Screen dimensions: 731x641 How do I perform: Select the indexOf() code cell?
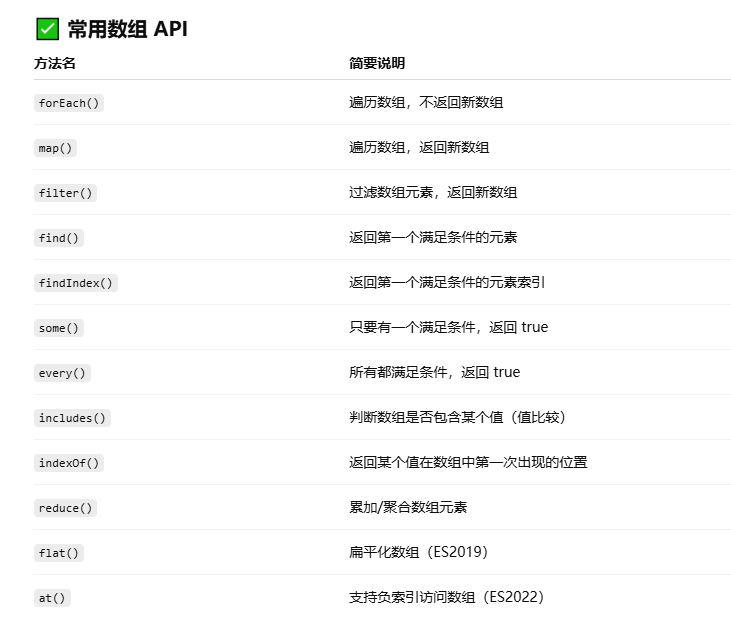click(69, 463)
